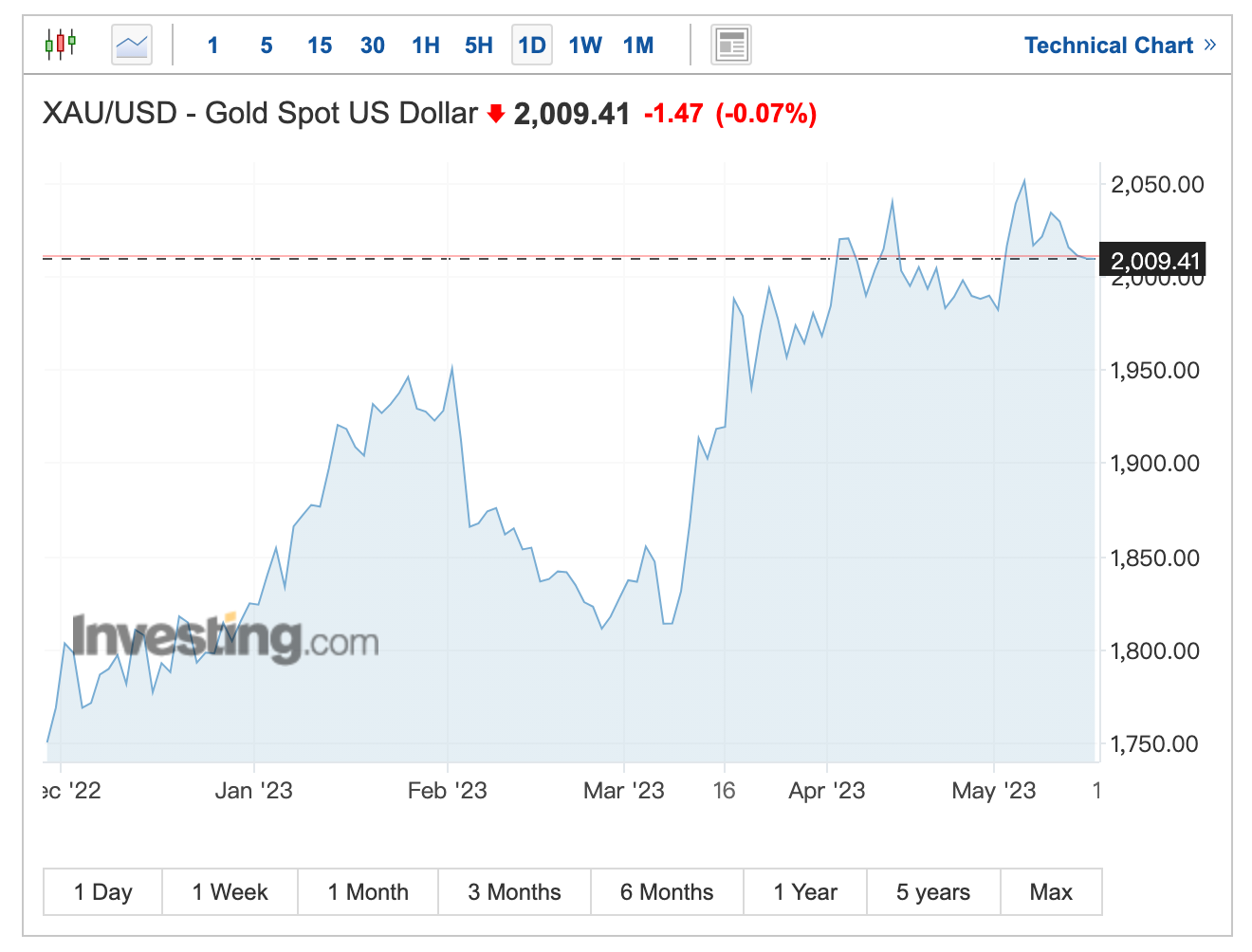Select the 30 minute interval
Viewport: 1252px width, 952px height.
373,46
